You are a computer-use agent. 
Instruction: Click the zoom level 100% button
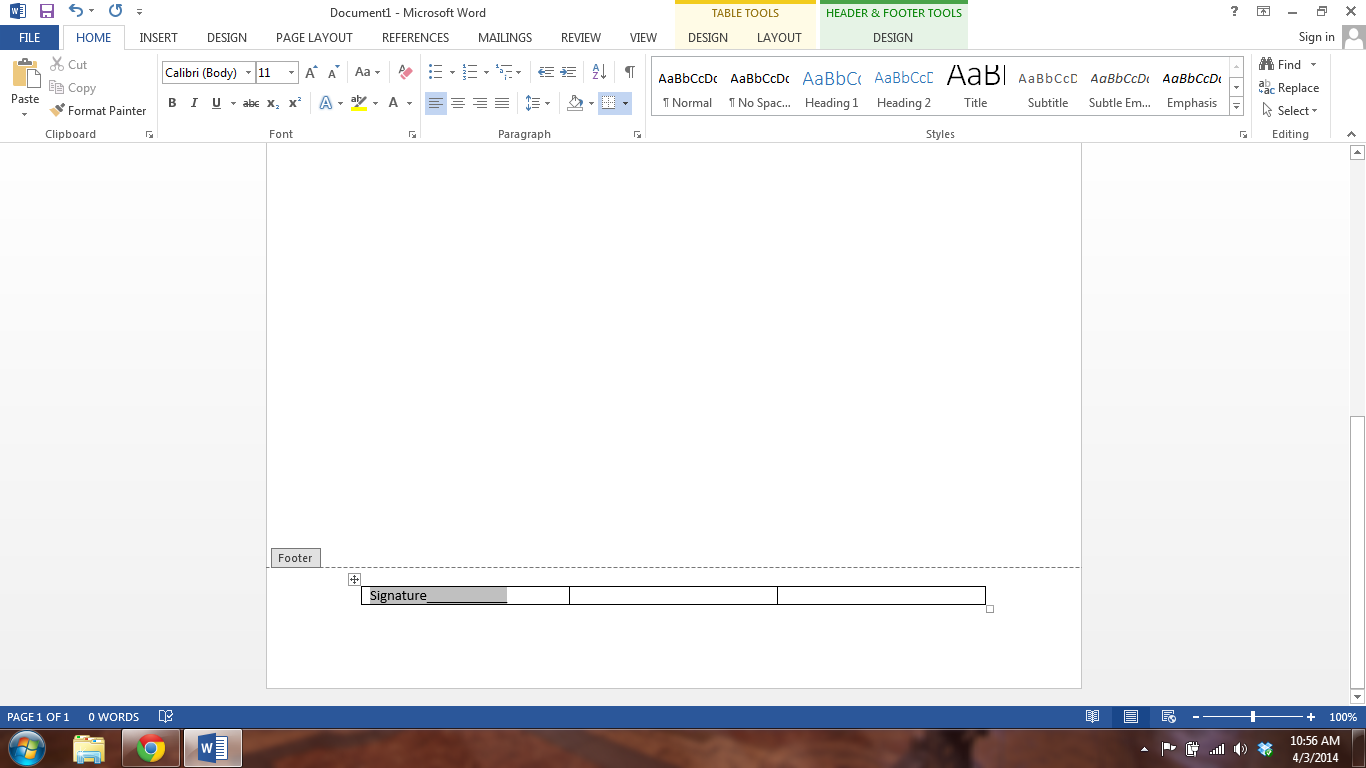point(1342,717)
